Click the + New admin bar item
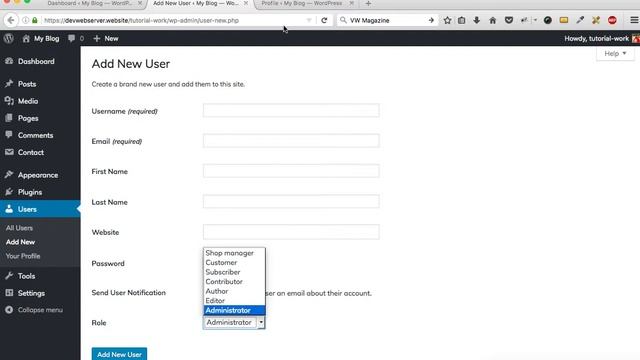This screenshot has width=640, height=360. [106, 38]
